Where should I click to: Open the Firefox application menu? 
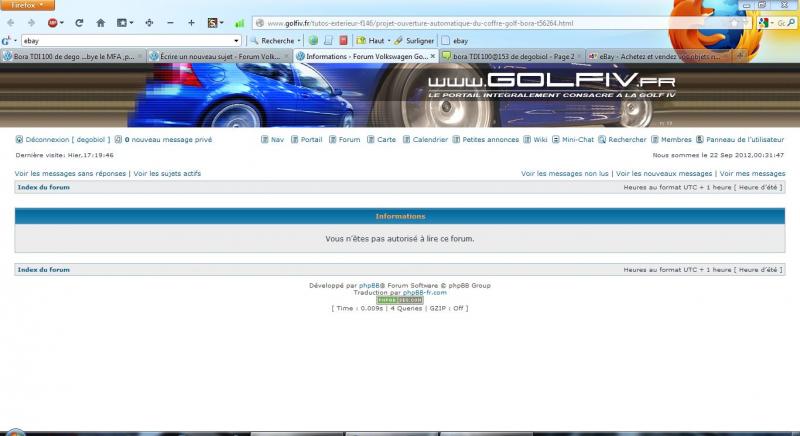click(x=28, y=5)
